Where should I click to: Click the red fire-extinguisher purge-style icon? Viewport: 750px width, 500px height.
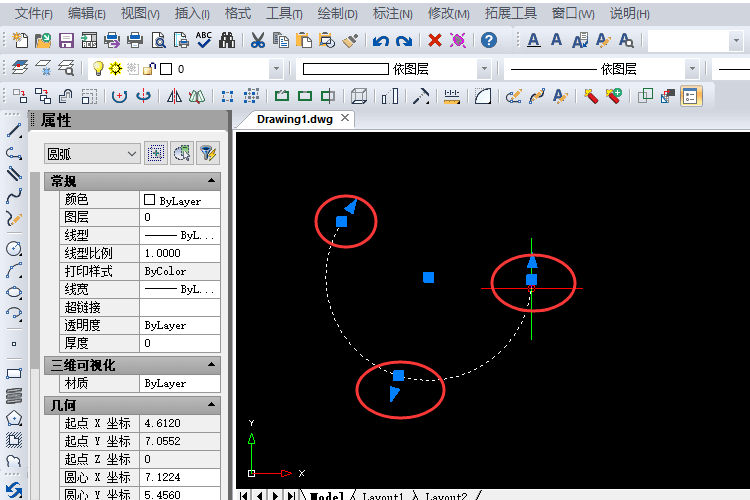(591, 96)
